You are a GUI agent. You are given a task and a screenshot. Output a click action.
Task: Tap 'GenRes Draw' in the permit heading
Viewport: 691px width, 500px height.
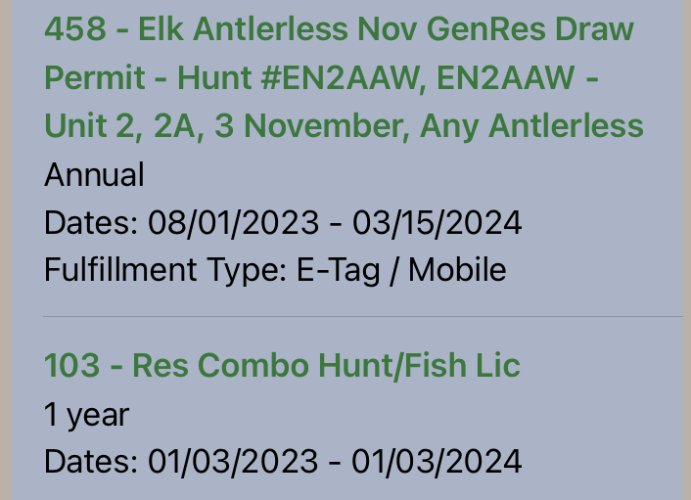[530, 29]
